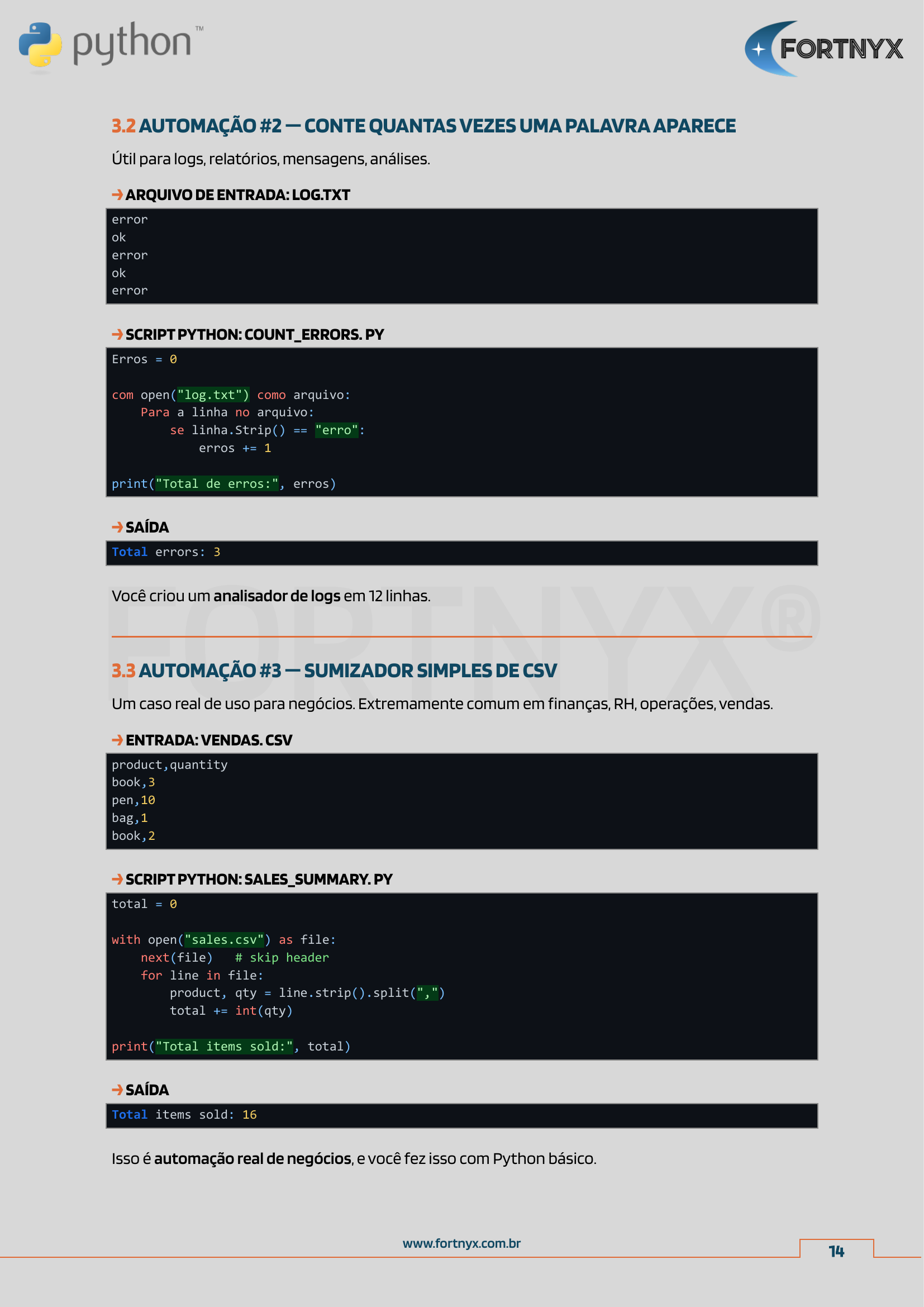Click the 'Total items sold: 16' output block
Screen dimensions: 924x1307
[461, 1115]
